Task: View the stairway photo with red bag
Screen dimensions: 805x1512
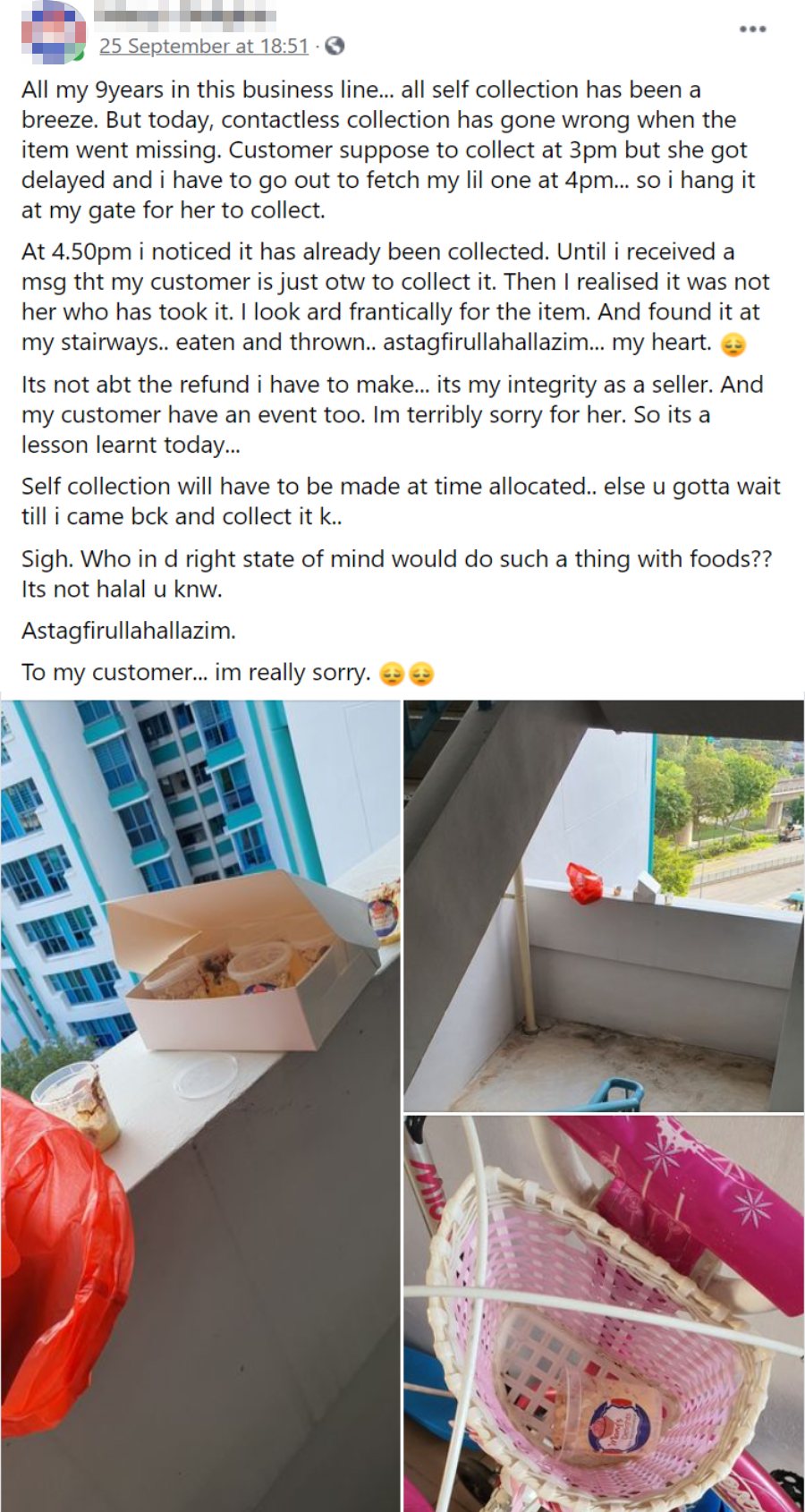Action: coord(604,905)
